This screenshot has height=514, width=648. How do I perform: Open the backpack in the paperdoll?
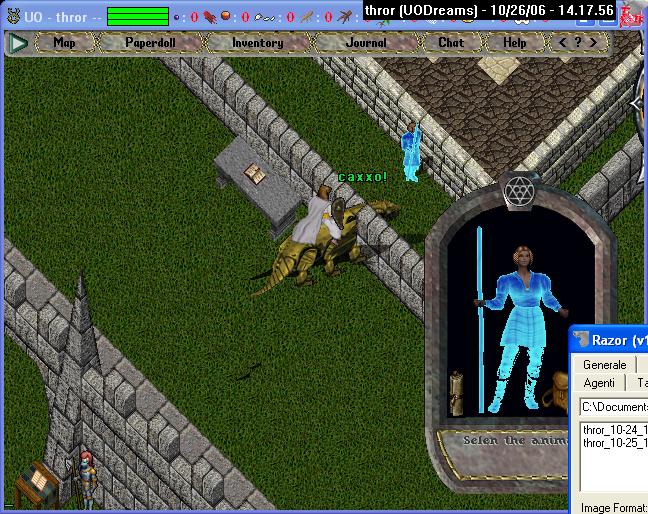pyautogui.click(x=555, y=391)
